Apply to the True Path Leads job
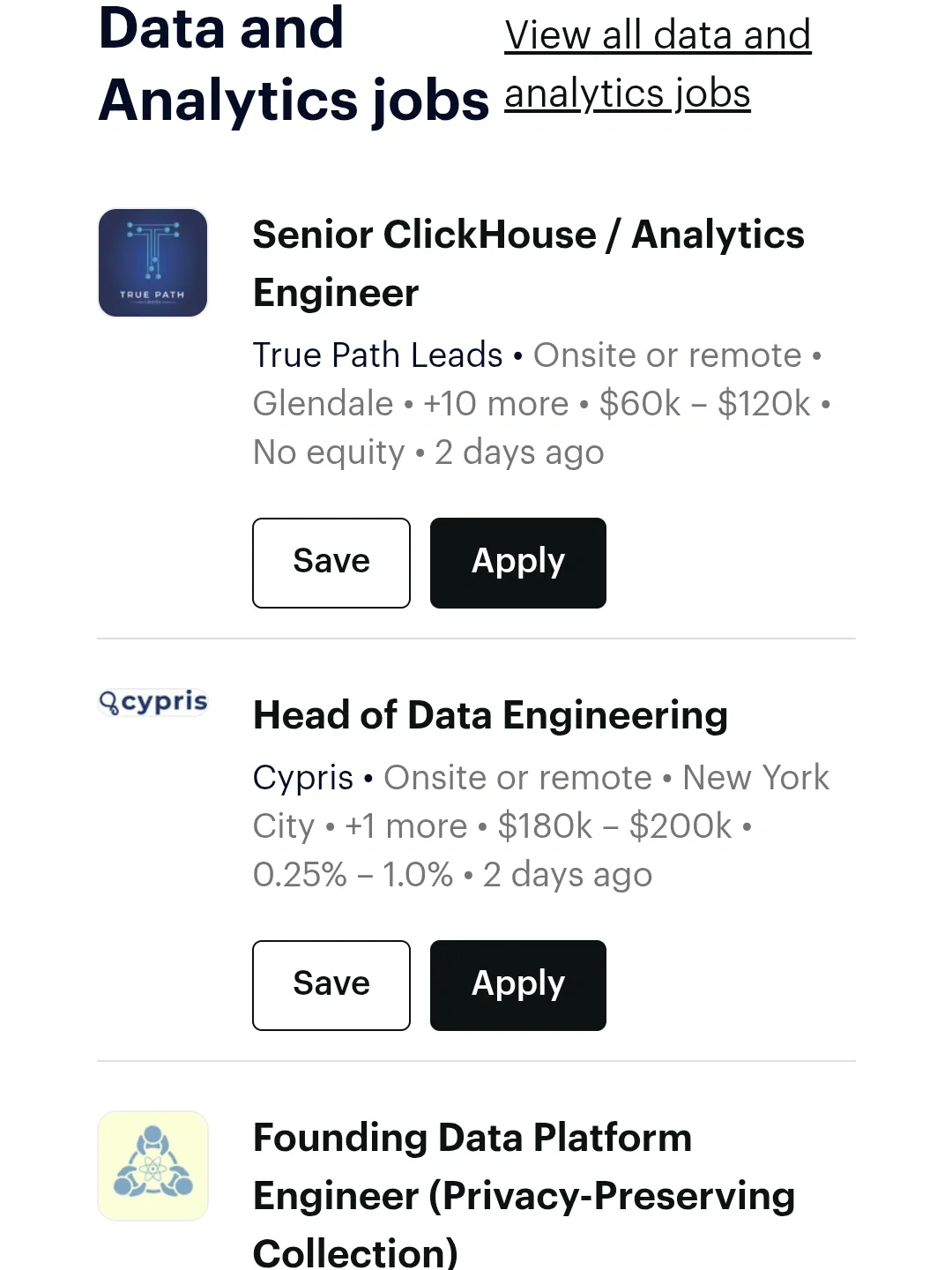The height and width of the screenshot is (1270, 952). pyautogui.click(x=518, y=563)
